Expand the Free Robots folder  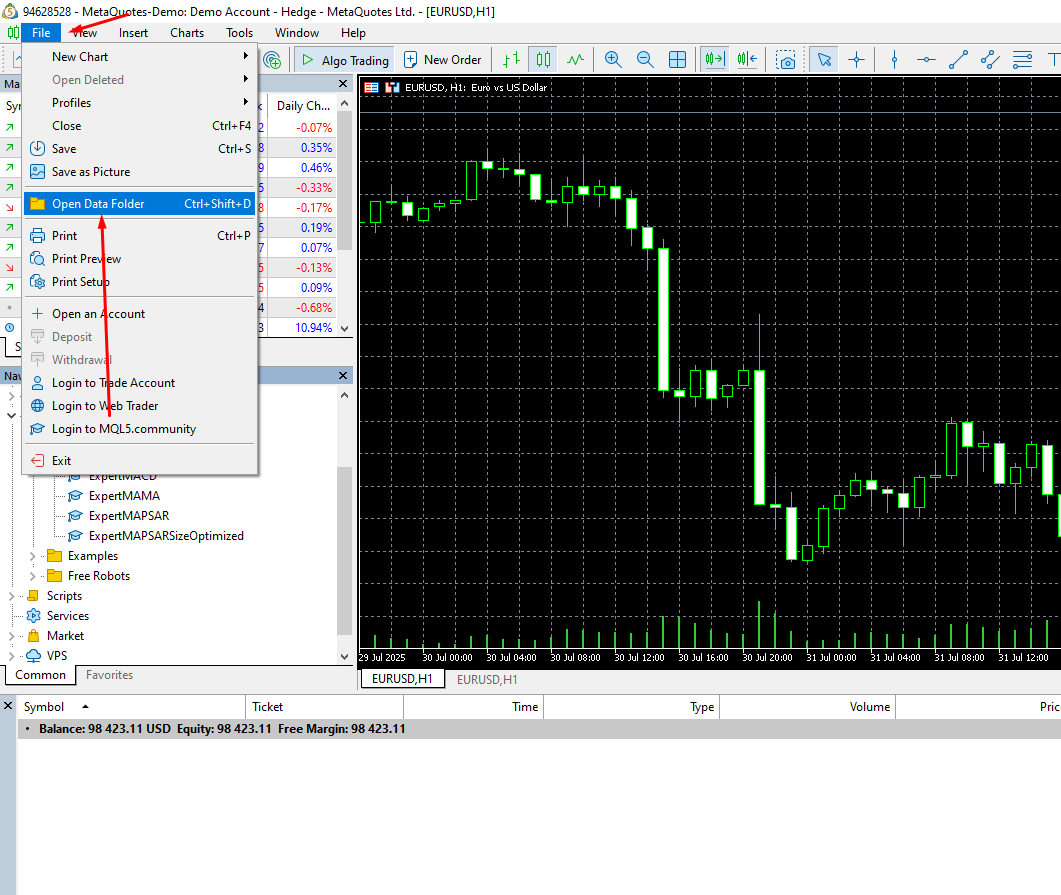32,576
